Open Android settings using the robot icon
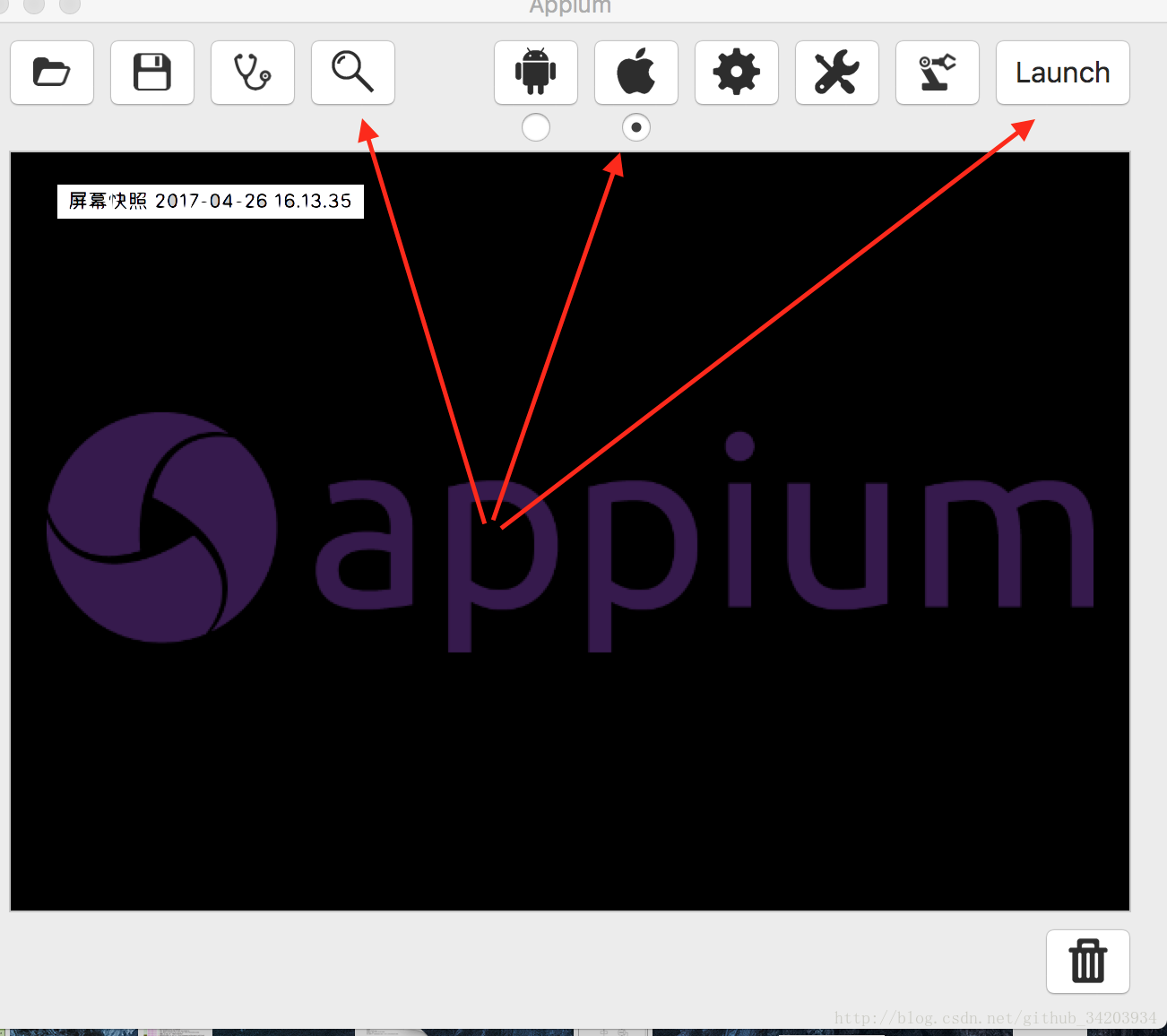Screen dimensions: 1167x1036 [536, 73]
